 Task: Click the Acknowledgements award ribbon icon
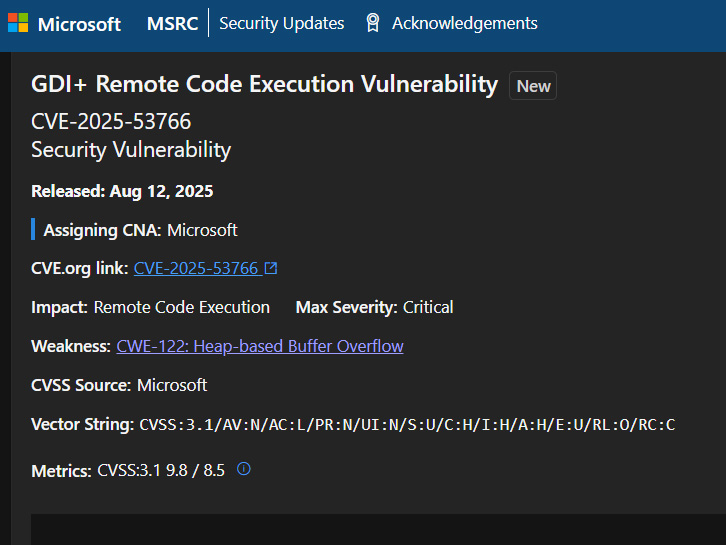click(373, 23)
